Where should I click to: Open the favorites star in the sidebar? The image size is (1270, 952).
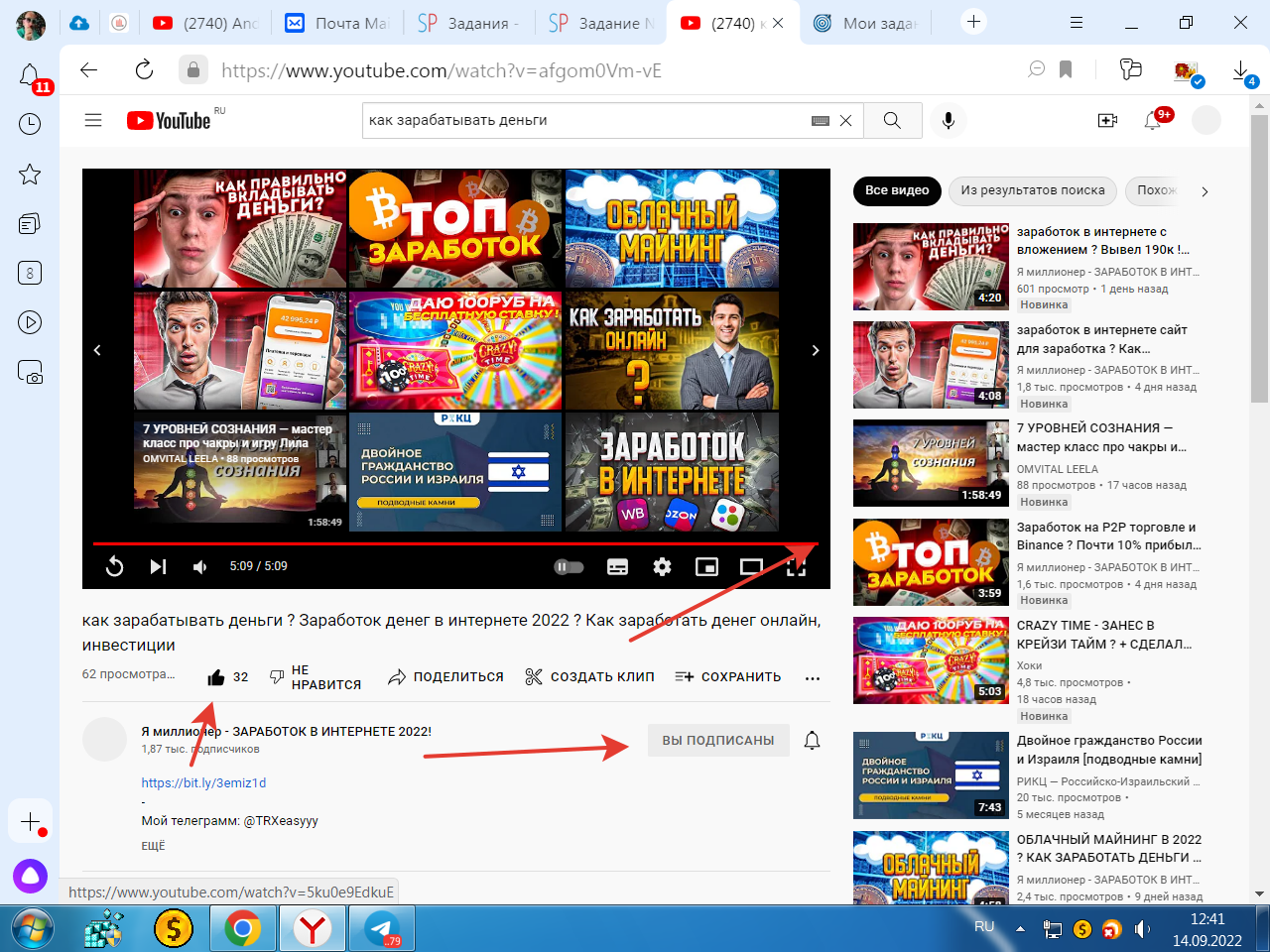(30, 175)
